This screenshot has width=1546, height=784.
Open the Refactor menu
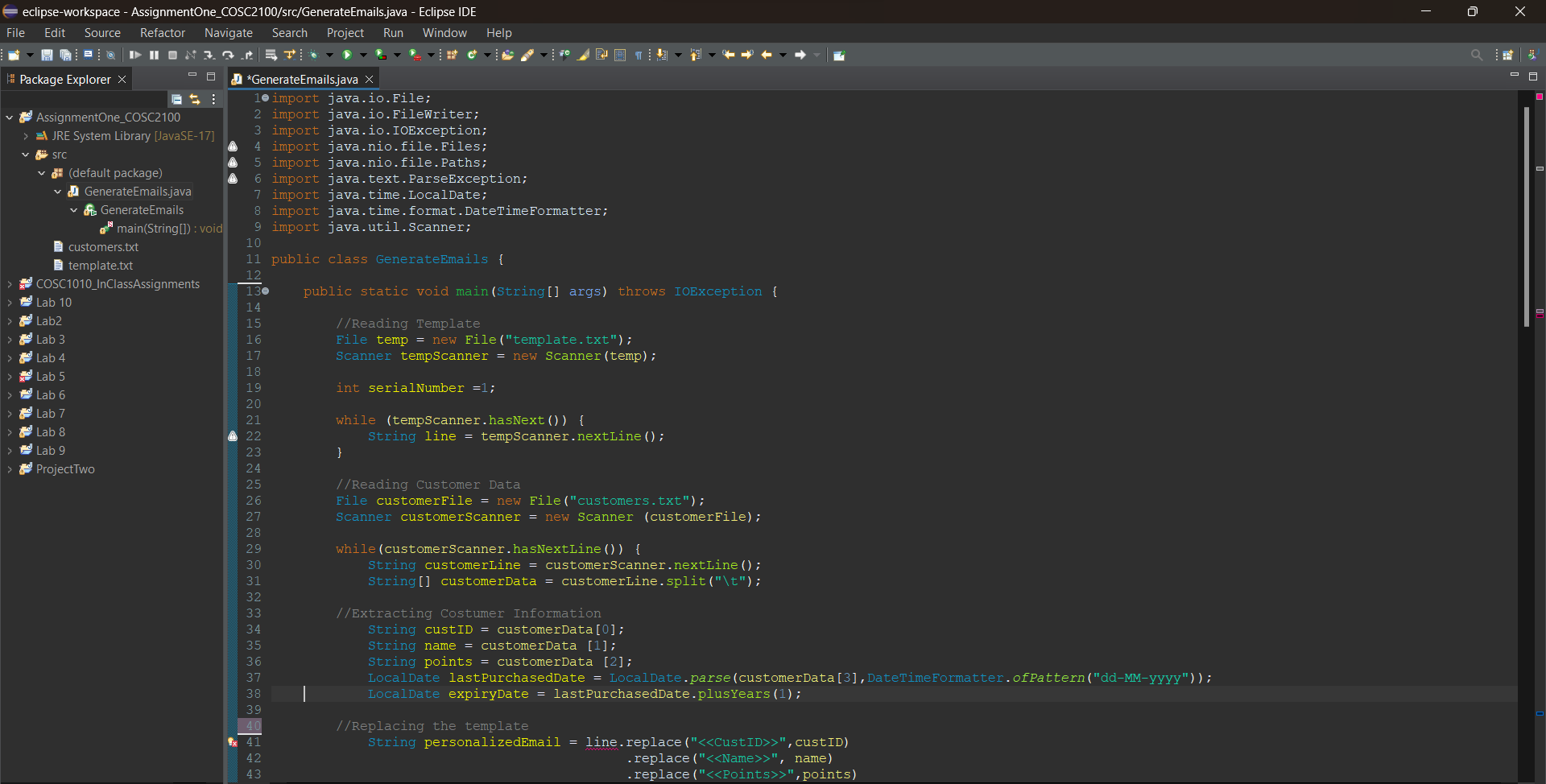(x=162, y=33)
